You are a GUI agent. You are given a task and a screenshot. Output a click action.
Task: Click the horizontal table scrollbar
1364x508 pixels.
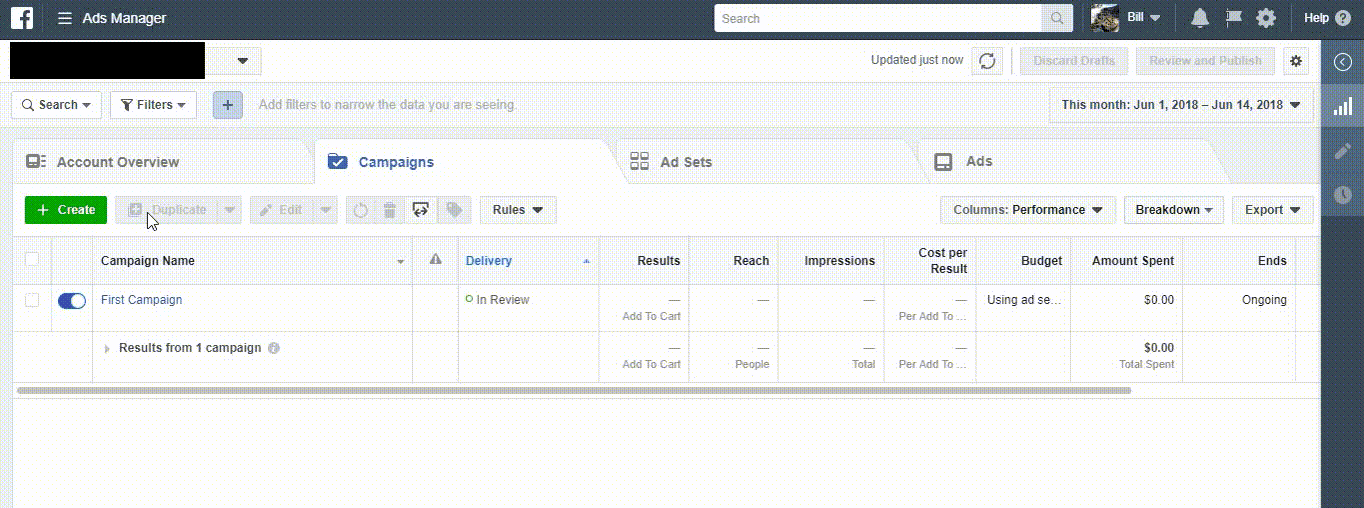573,390
